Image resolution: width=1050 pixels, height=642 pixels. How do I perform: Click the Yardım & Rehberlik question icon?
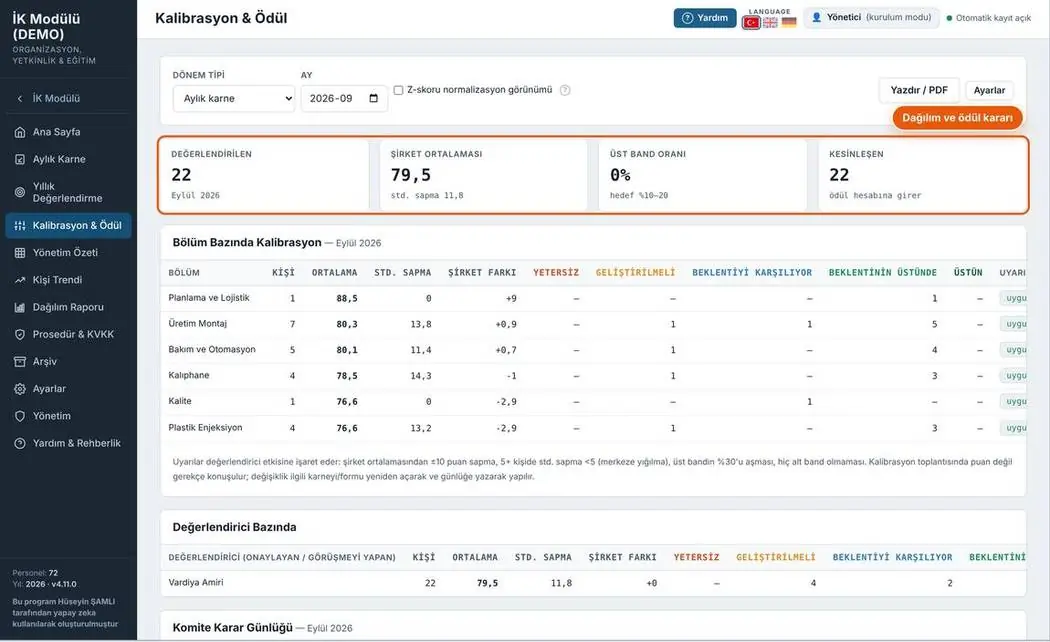pyautogui.click(x=20, y=443)
